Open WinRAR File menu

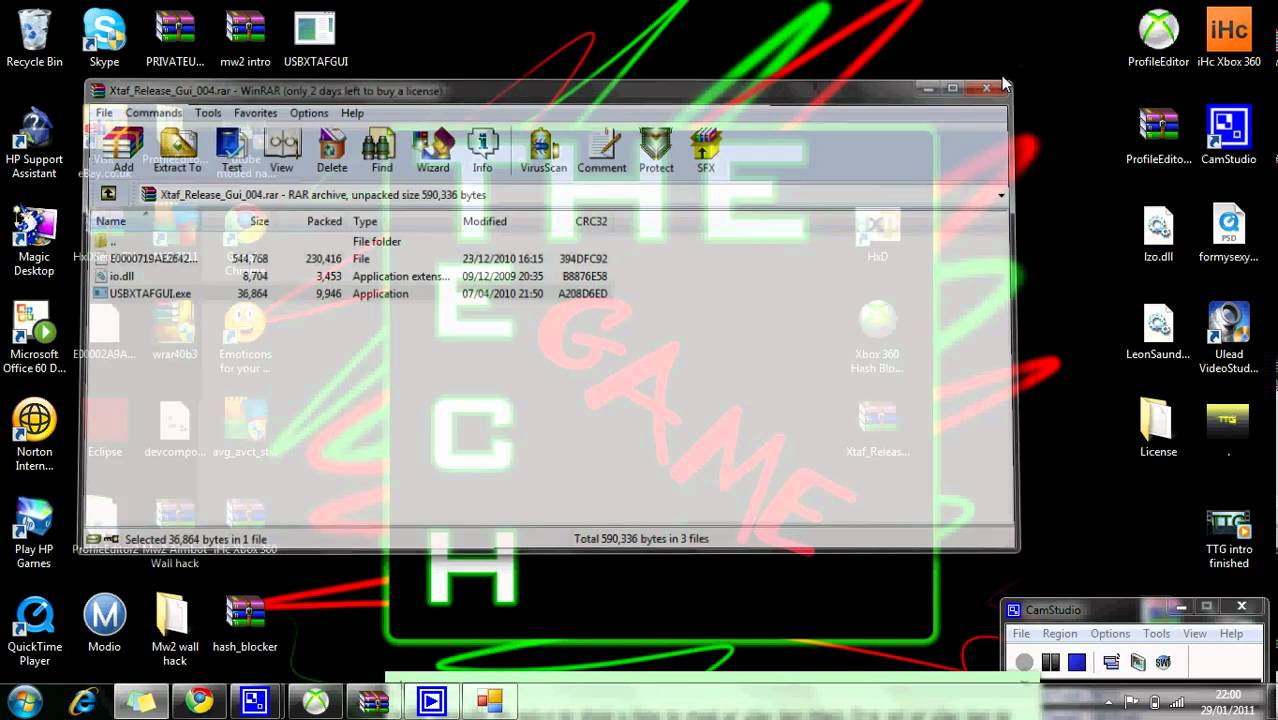pos(104,113)
